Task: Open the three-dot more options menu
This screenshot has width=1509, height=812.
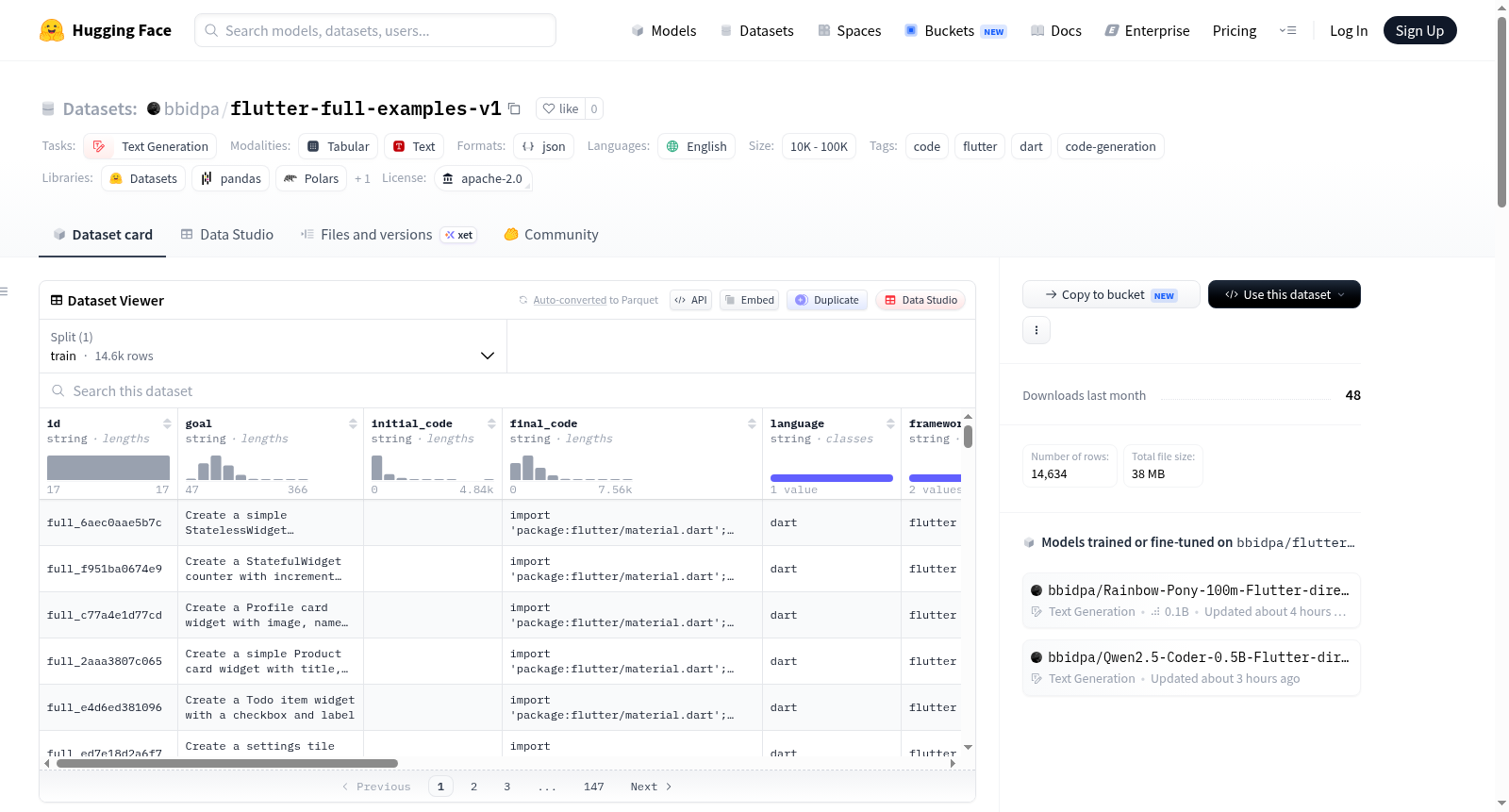Action: 1036,330
